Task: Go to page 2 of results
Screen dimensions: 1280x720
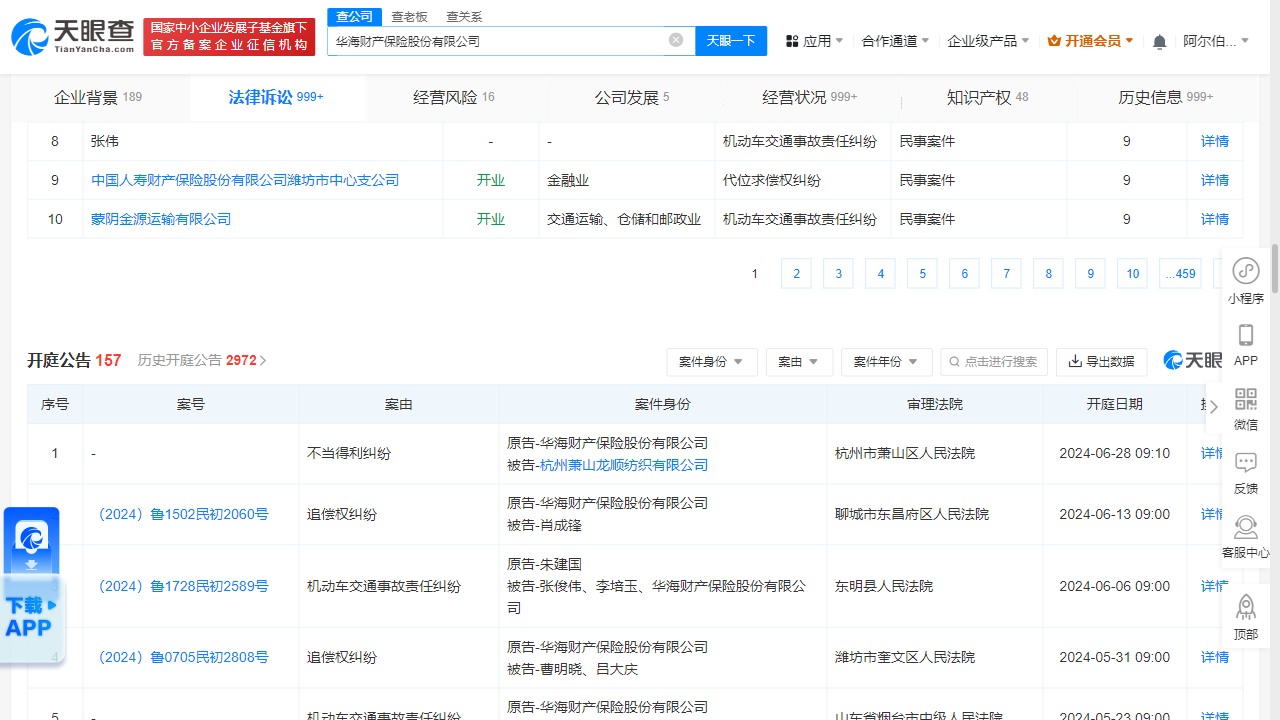Action: point(796,274)
